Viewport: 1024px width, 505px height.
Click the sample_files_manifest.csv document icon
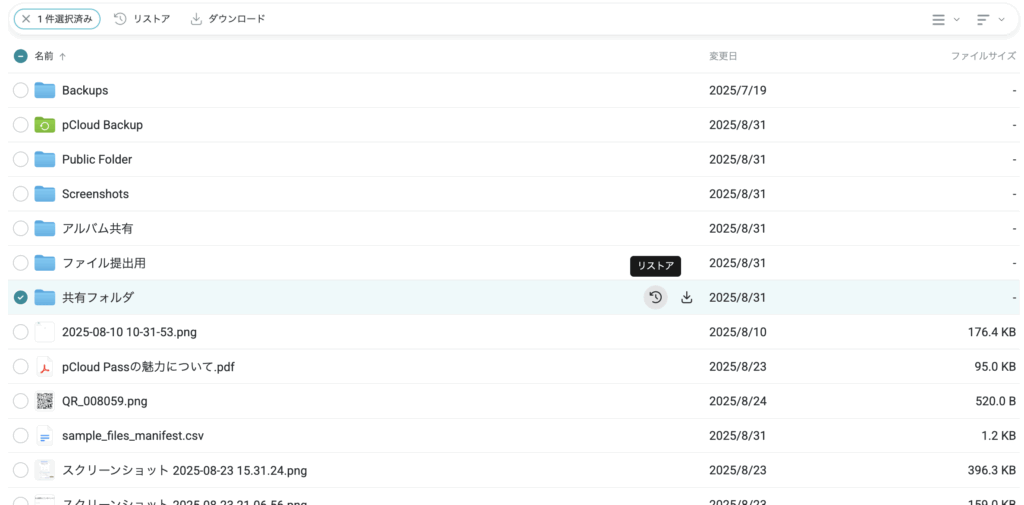44,436
